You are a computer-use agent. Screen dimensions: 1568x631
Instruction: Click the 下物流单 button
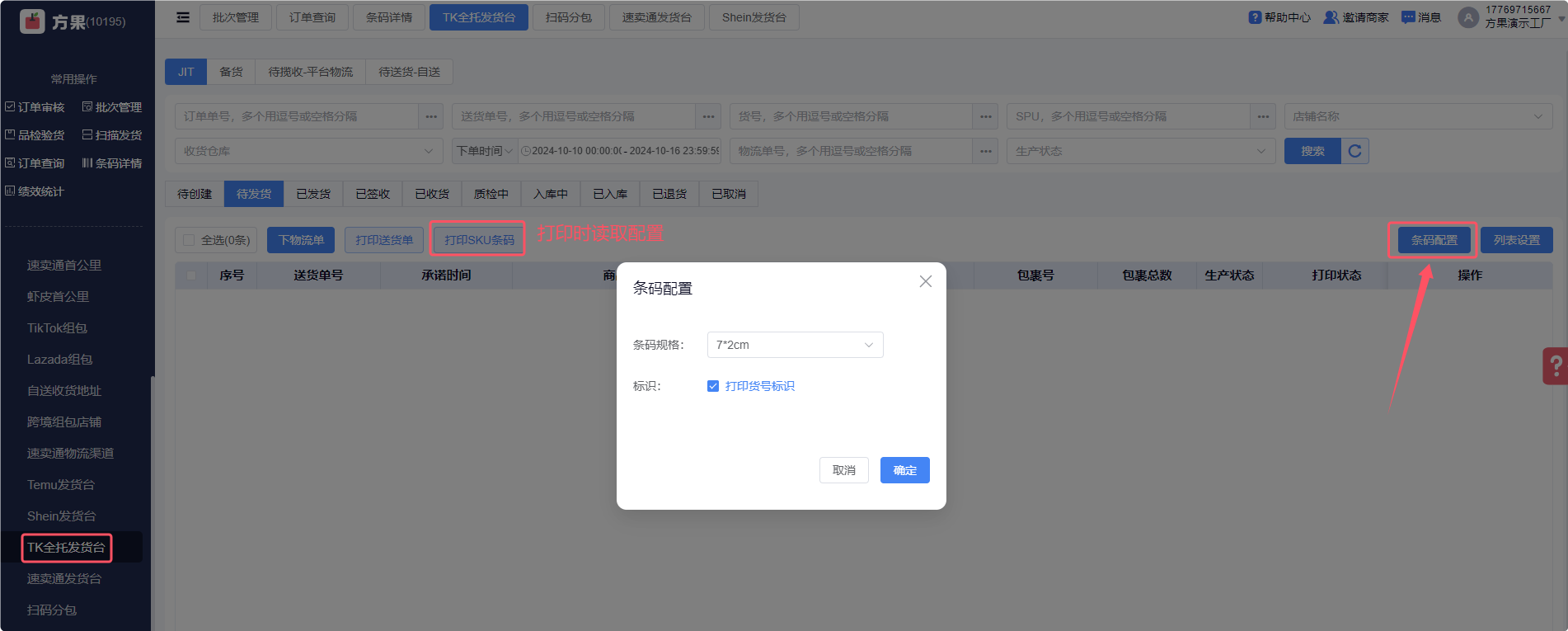(x=301, y=240)
